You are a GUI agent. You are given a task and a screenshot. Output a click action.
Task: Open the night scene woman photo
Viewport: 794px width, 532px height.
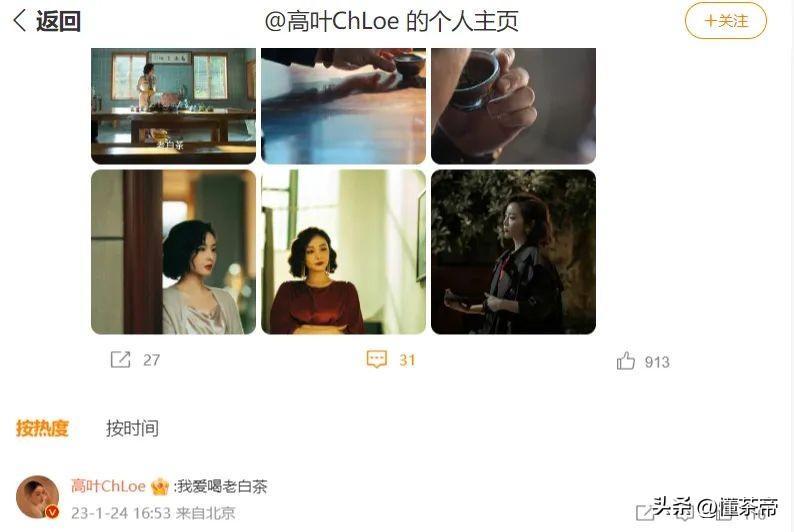point(513,252)
